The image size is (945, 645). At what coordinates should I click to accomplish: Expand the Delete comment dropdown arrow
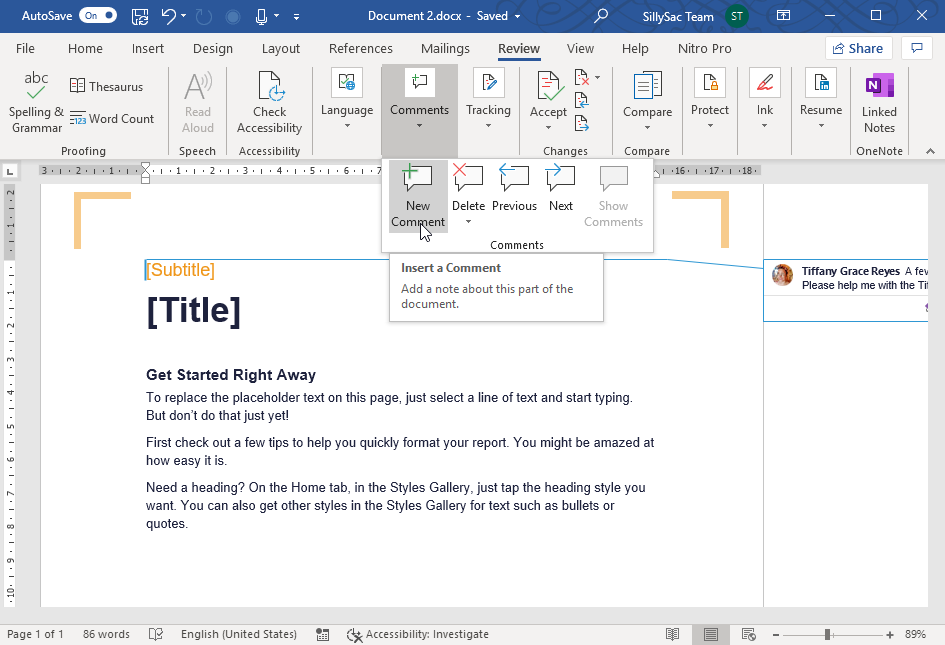468,222
